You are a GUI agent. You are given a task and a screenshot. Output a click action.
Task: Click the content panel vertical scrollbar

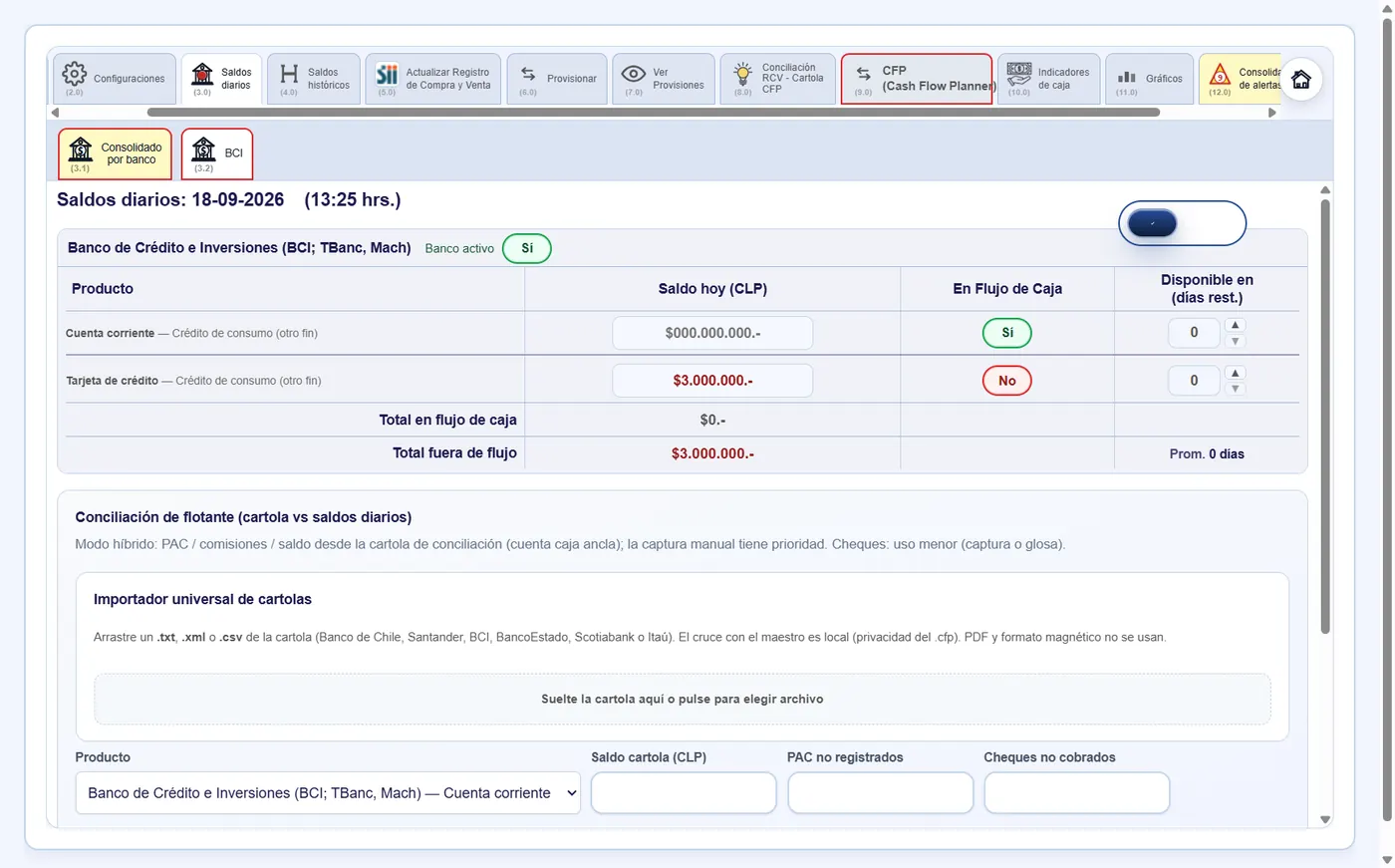(1325, 417)
